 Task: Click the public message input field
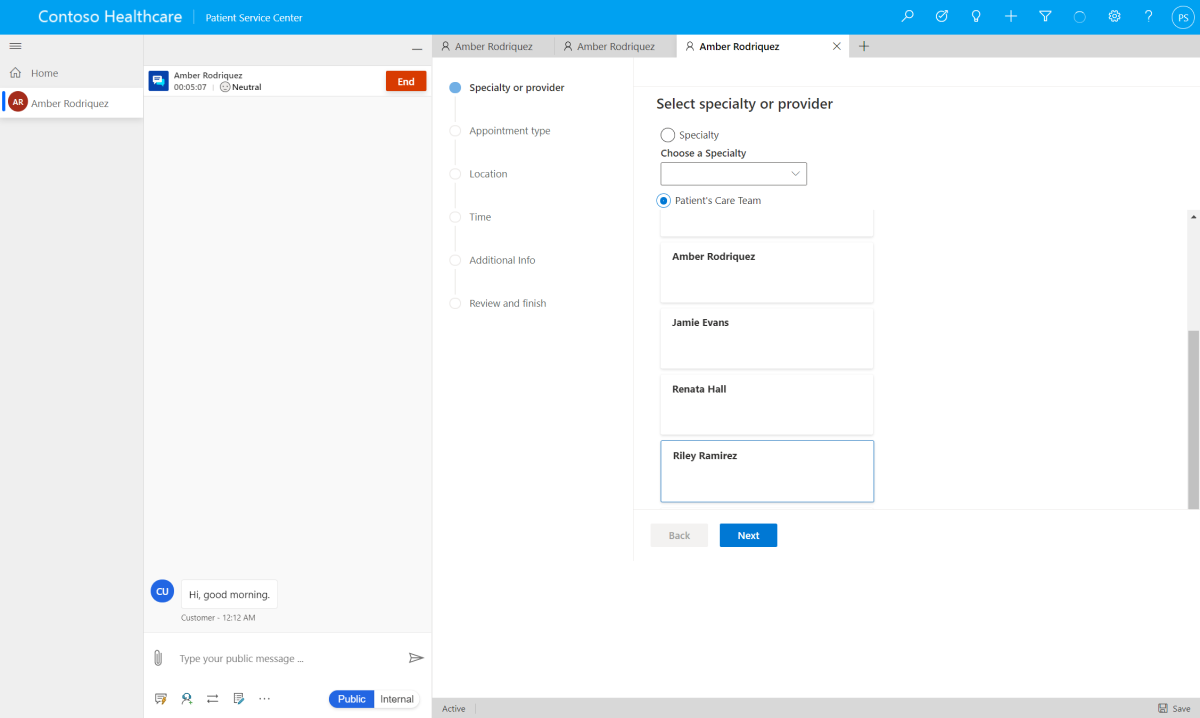[x=287, y=658]
